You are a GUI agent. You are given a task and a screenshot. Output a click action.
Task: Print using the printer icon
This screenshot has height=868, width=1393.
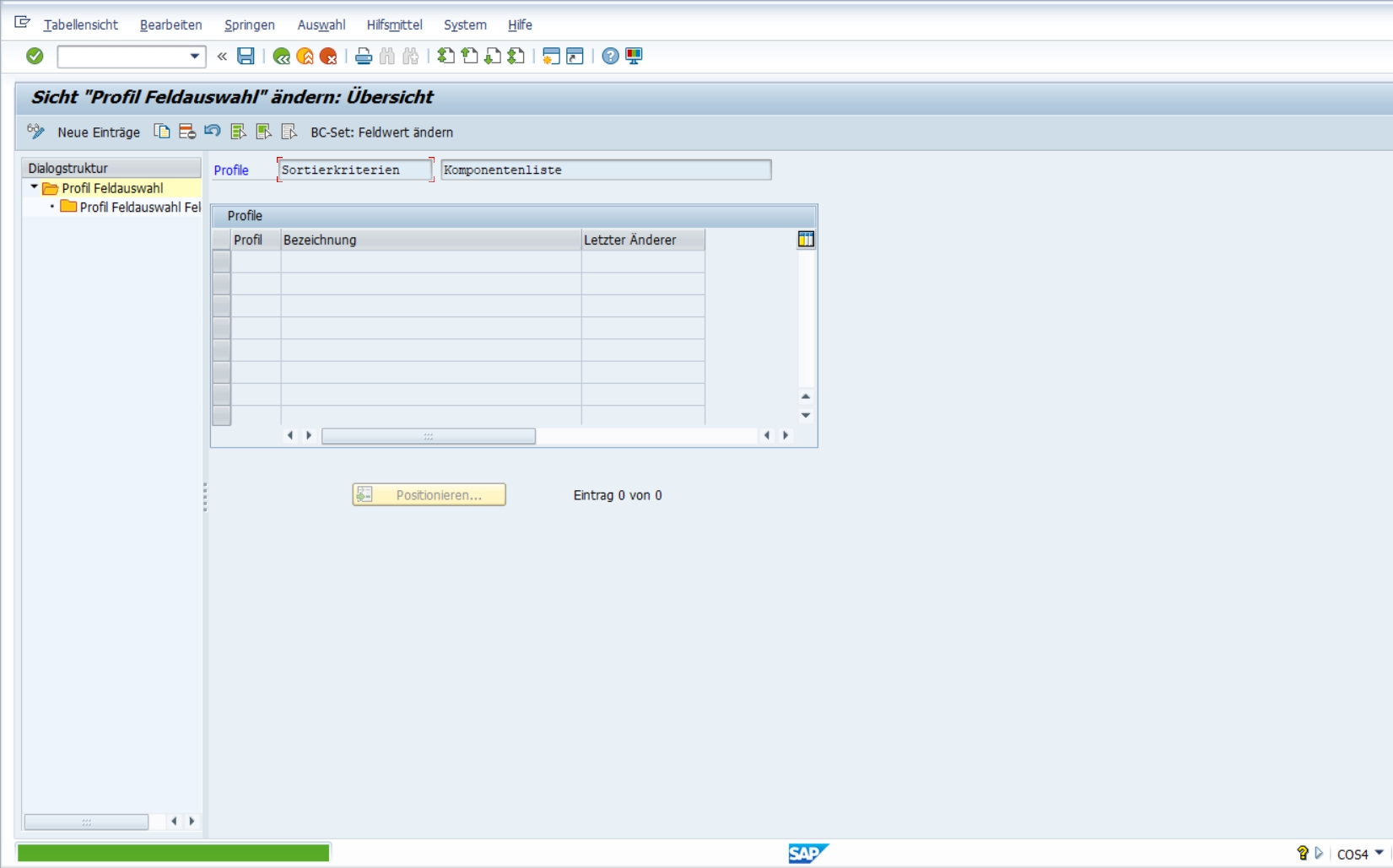pos(364,57)
